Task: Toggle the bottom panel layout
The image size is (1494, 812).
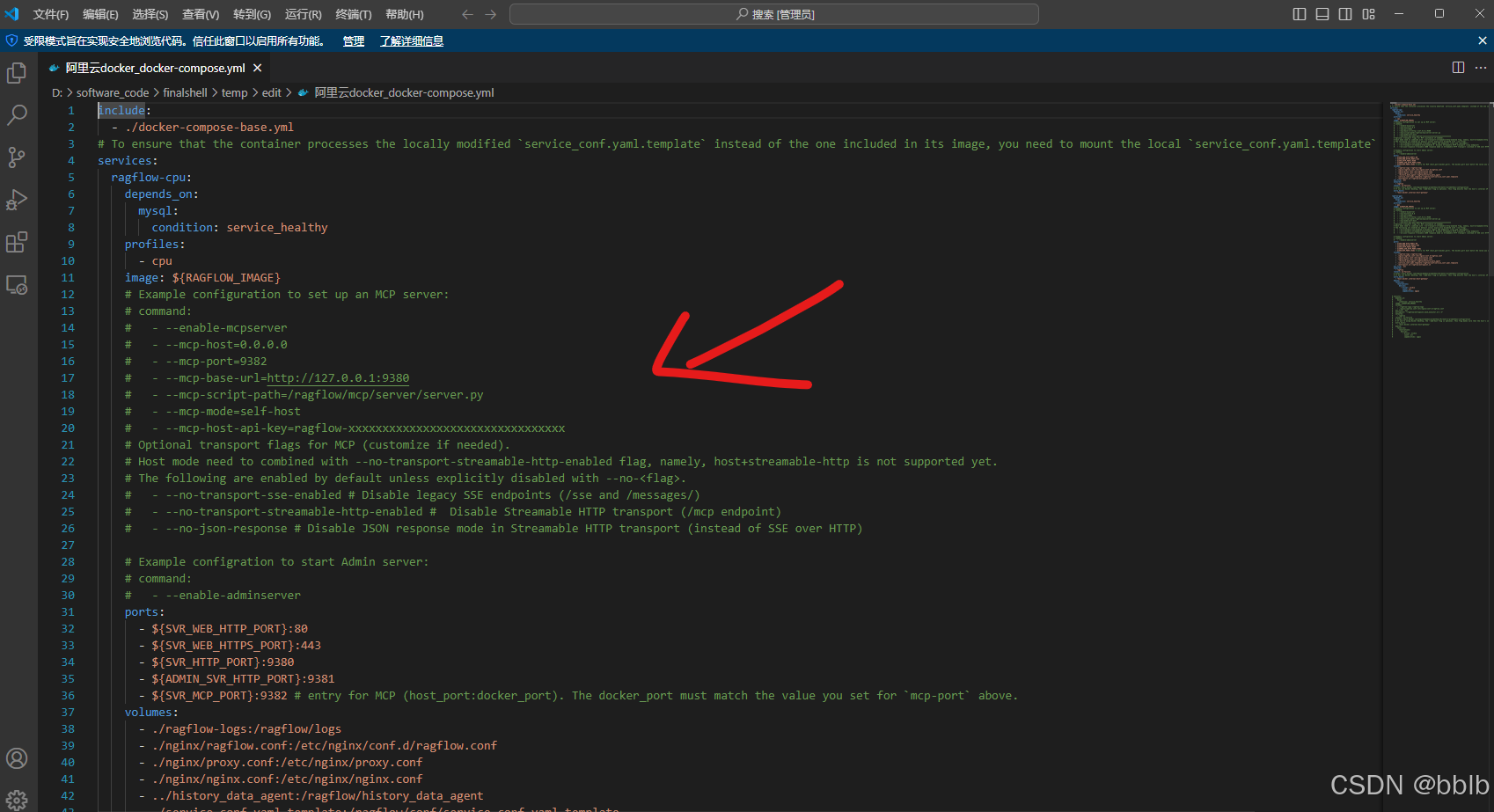Action: (x=1322, y=14)
